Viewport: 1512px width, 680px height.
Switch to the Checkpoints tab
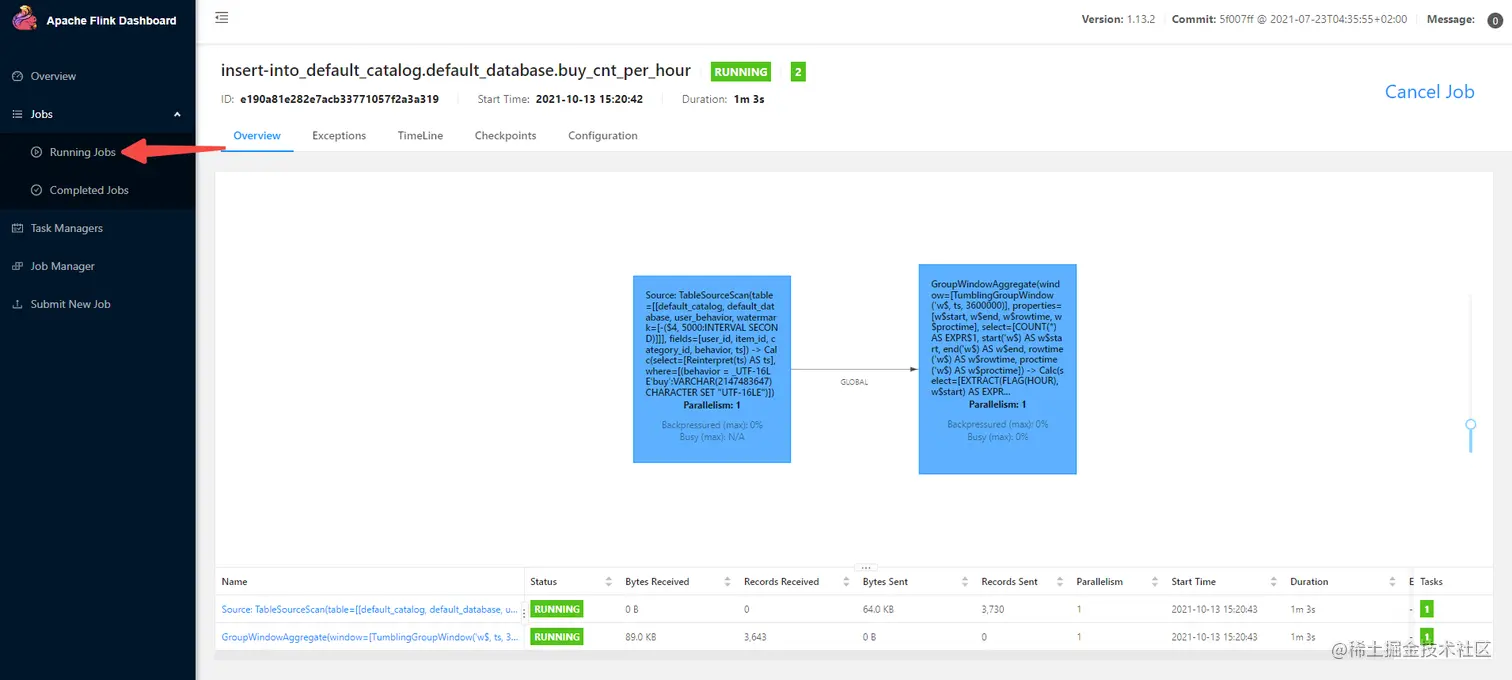(505, 136)
